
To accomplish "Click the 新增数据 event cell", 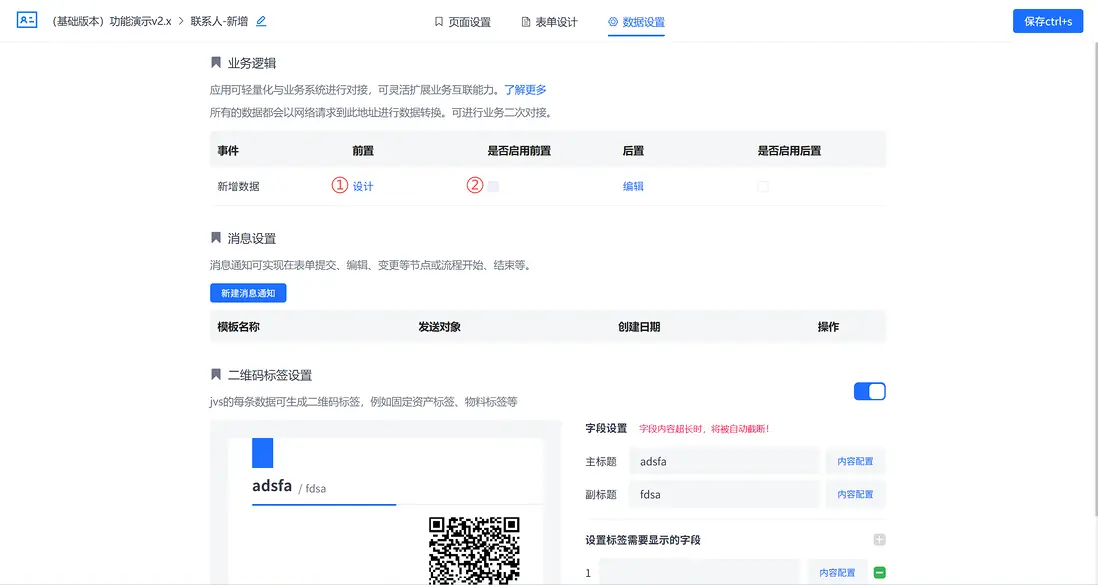I will [x=238, y=186].
